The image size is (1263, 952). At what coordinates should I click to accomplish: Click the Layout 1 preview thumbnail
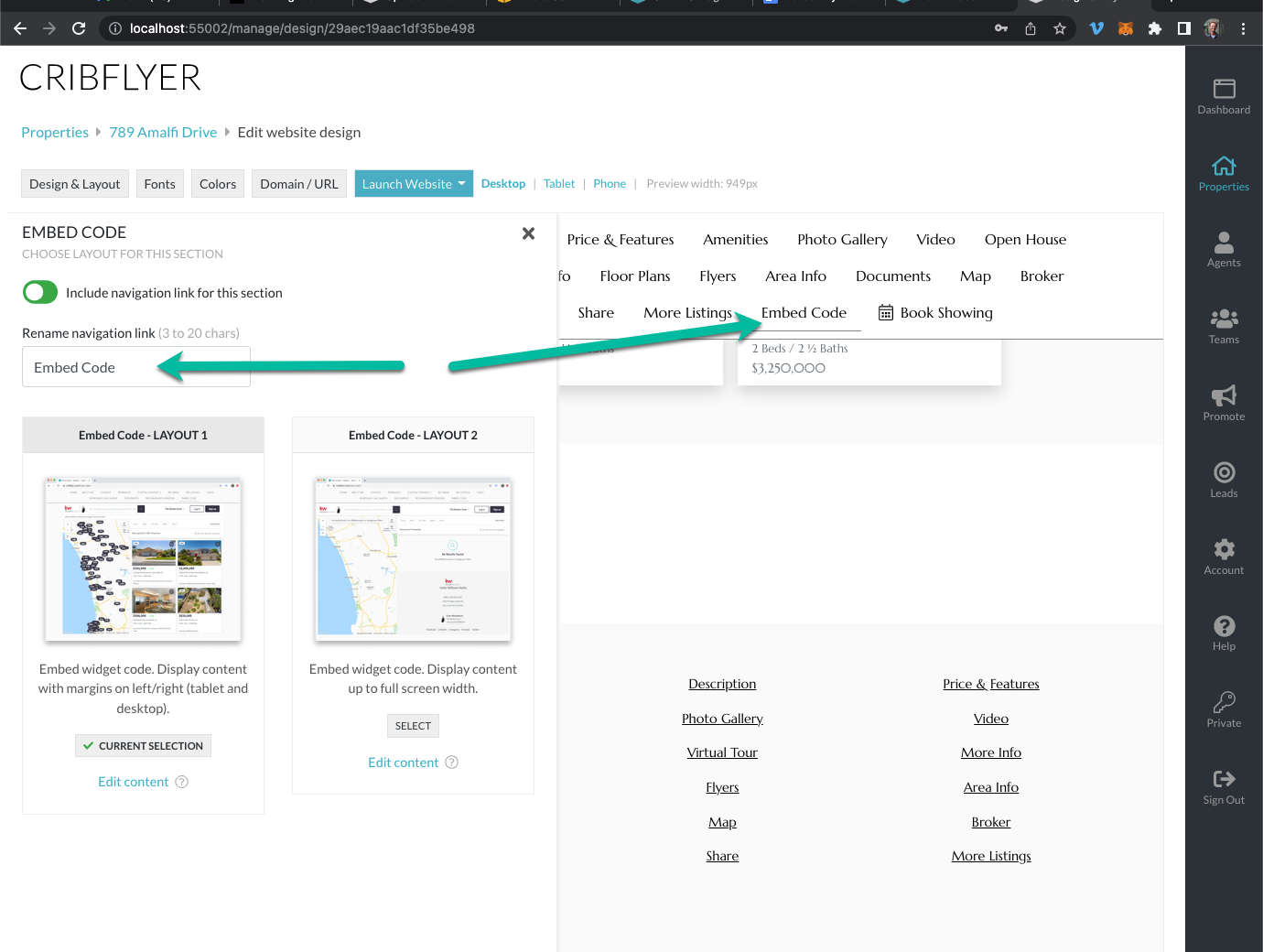pyautogui.click(x=143, y=557)
